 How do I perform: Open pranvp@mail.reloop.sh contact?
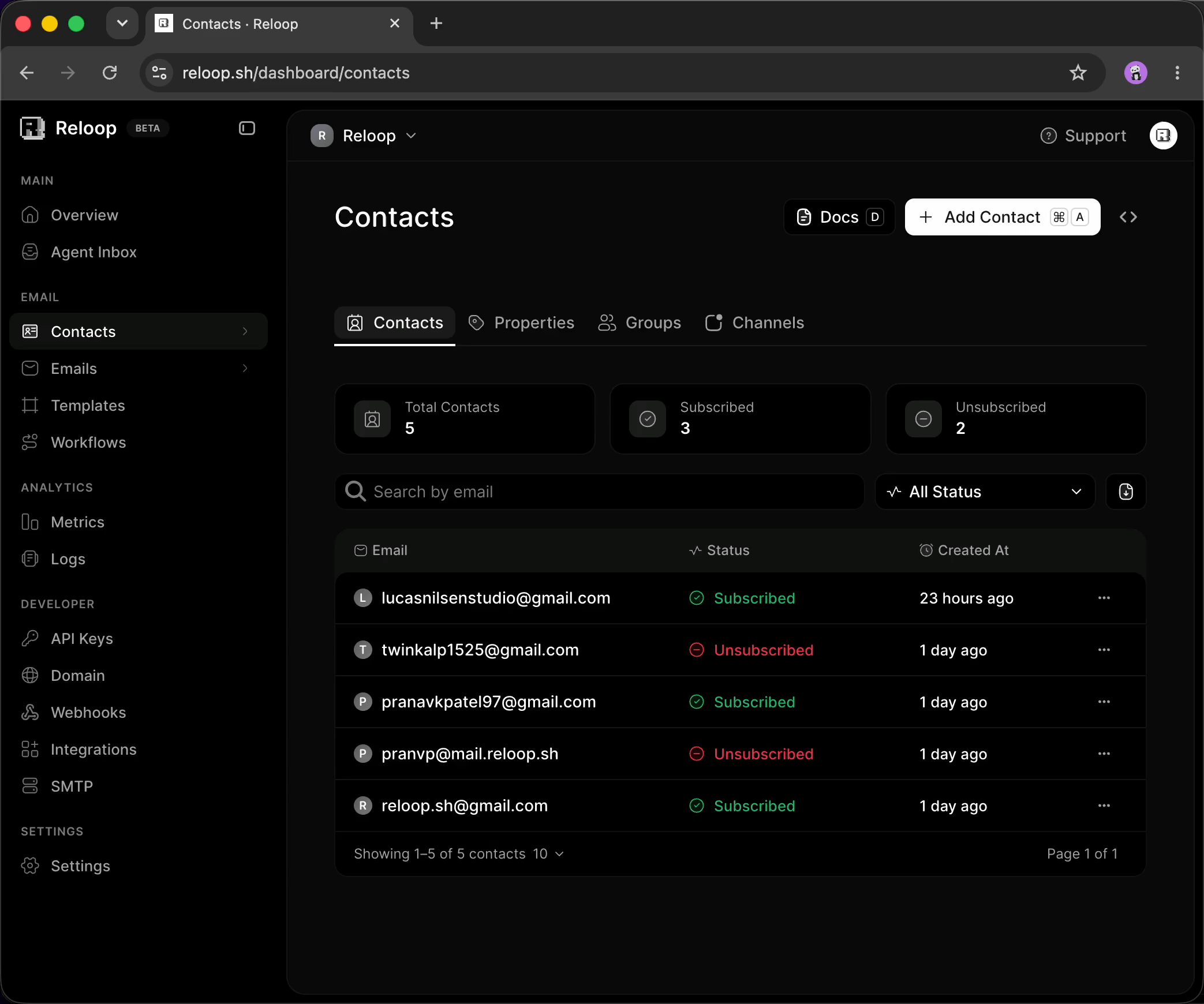click(x=470, y=754)
